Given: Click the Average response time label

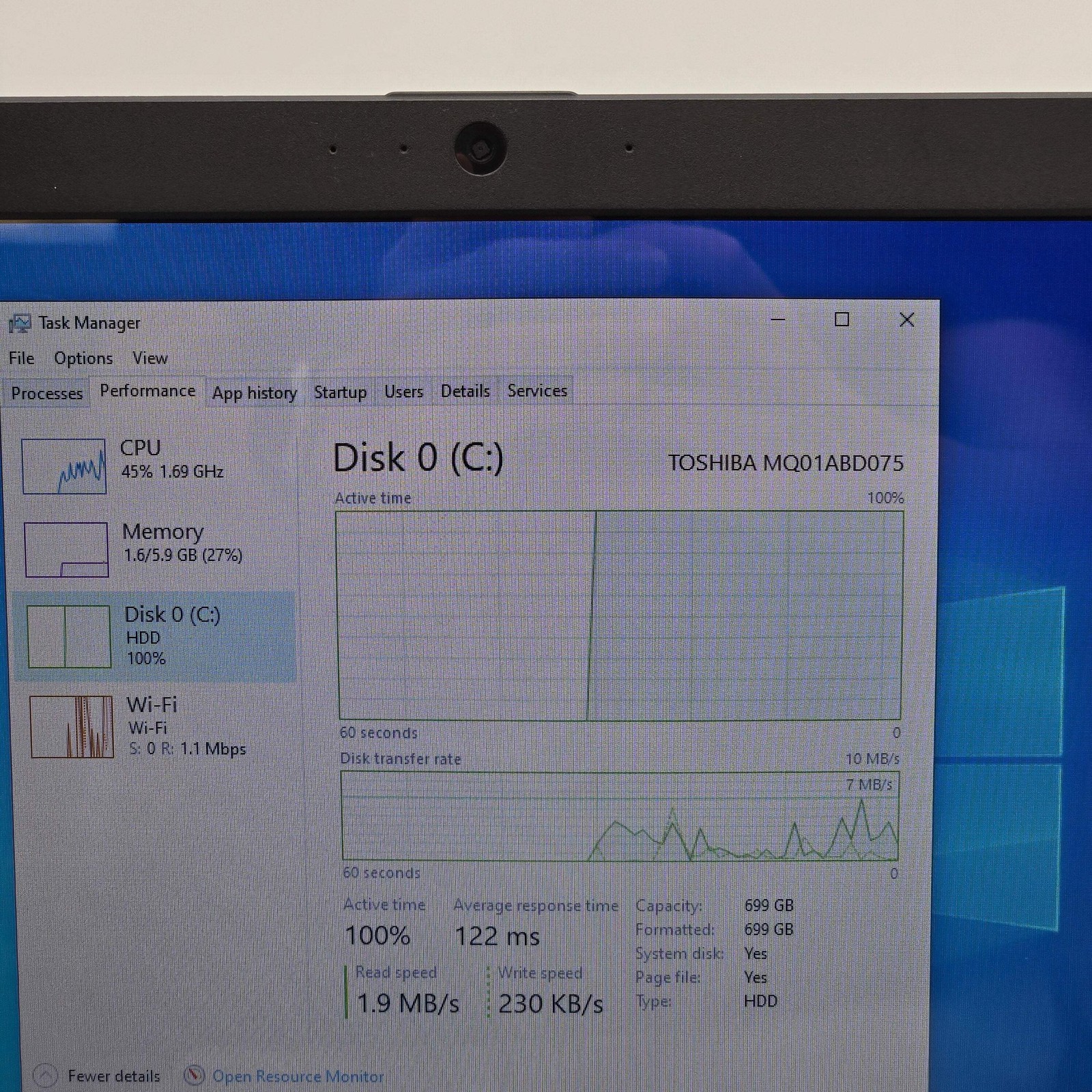Looking at the screenshot, I should [536, 906].
